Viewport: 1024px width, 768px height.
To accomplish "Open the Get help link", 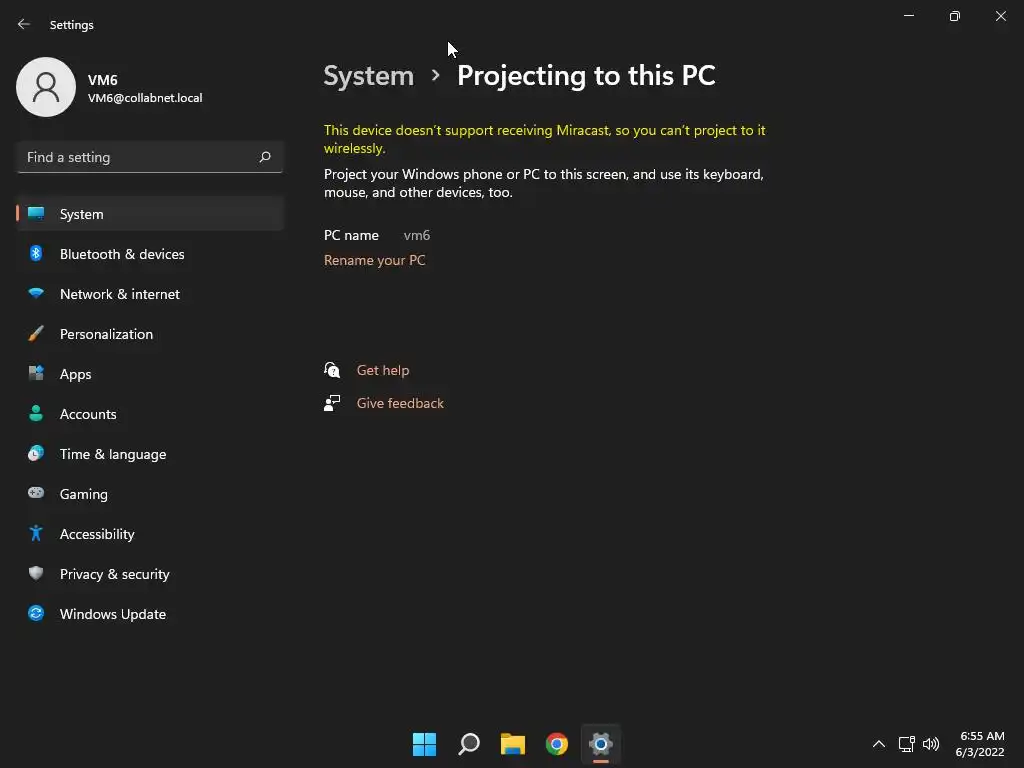I will 383,370.
